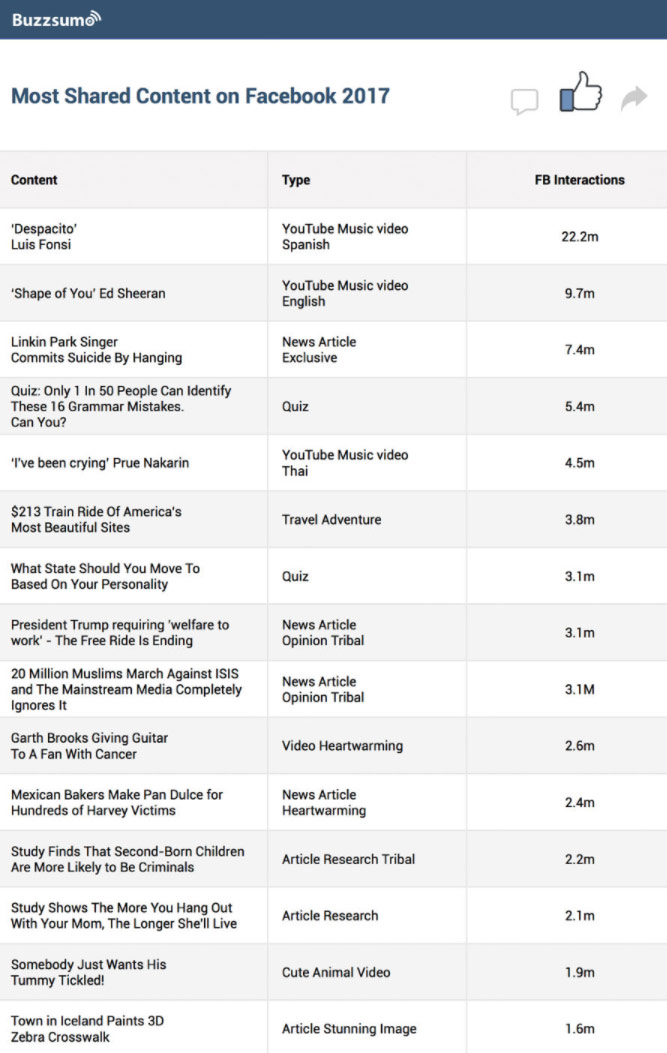667x1053 pixels.
Task: Open Second-Born Children study entry
Action: click(x=128, y=859)
